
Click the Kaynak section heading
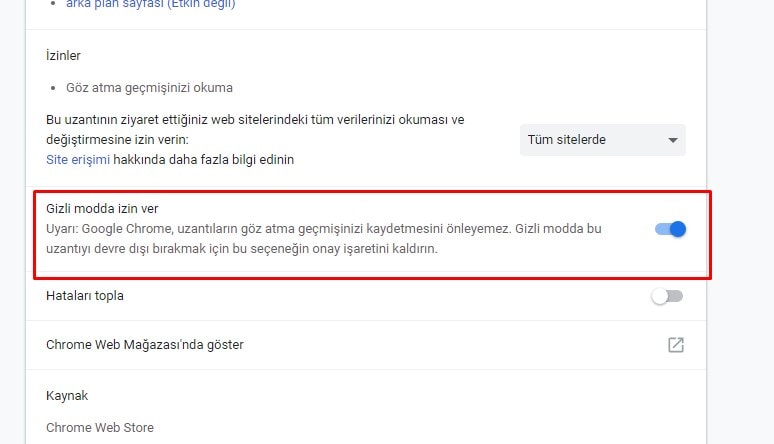(67, 396)
